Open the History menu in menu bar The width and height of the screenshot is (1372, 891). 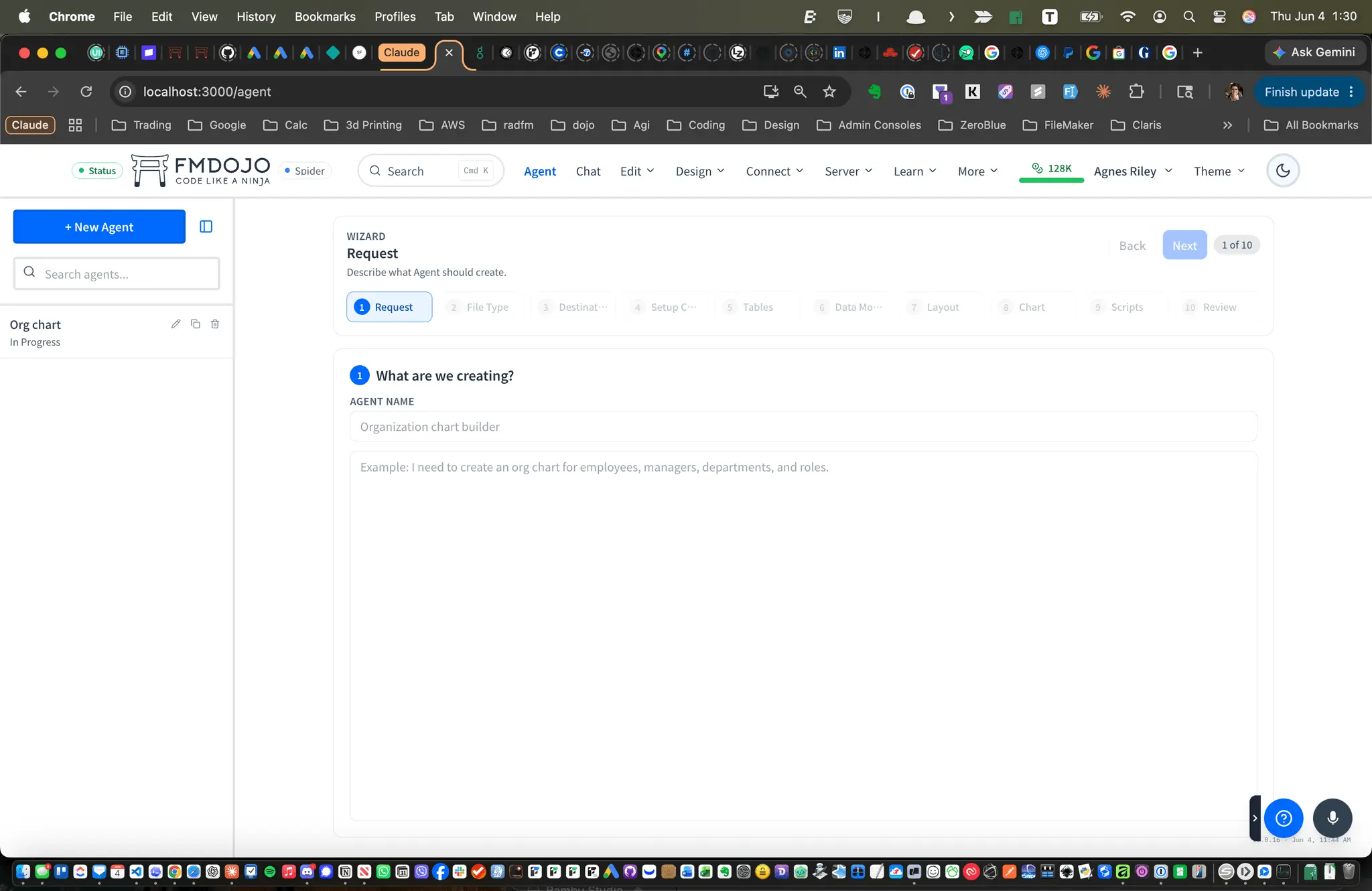(x=256, y=17)
